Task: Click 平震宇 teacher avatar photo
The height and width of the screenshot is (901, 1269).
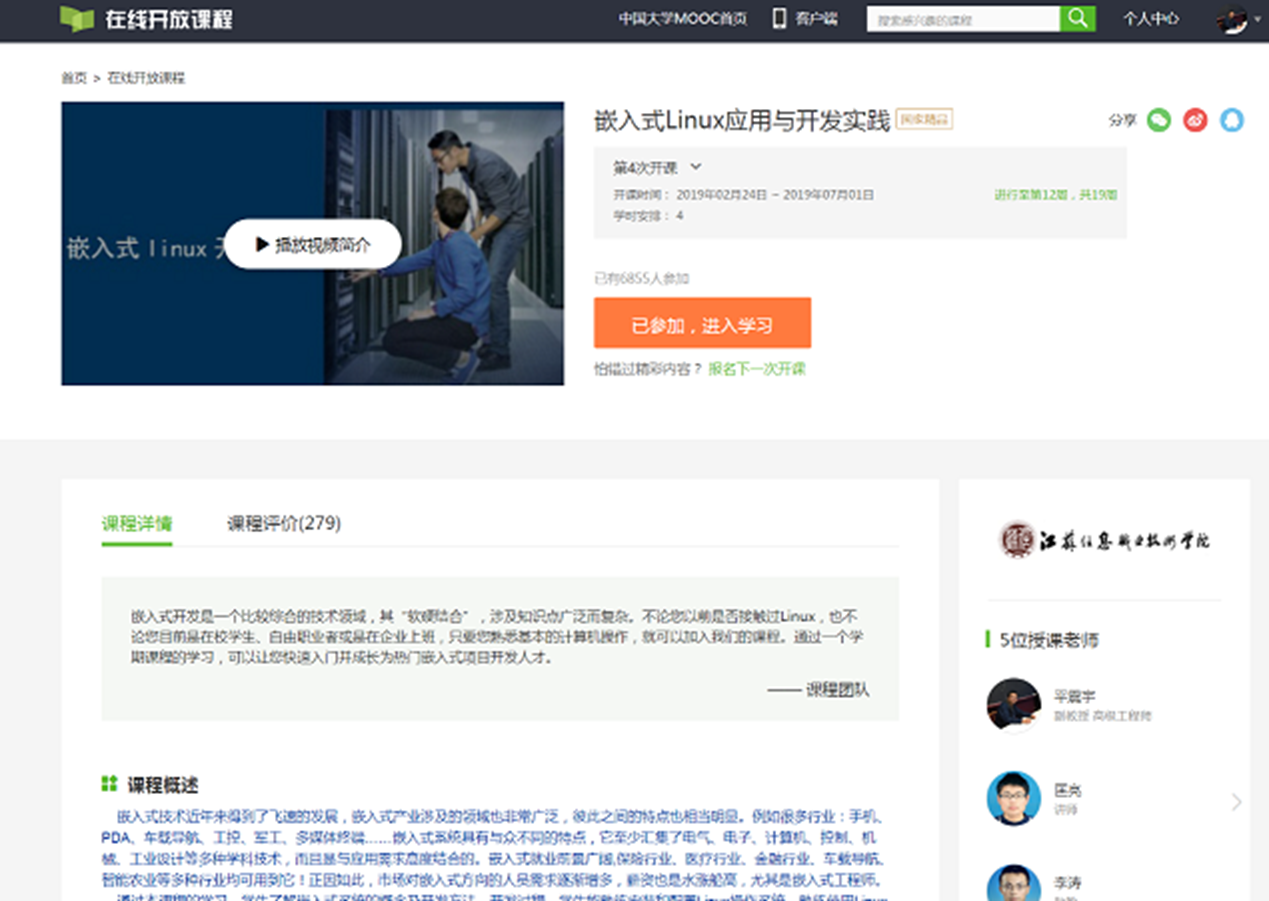Action: click(1013, 705)
